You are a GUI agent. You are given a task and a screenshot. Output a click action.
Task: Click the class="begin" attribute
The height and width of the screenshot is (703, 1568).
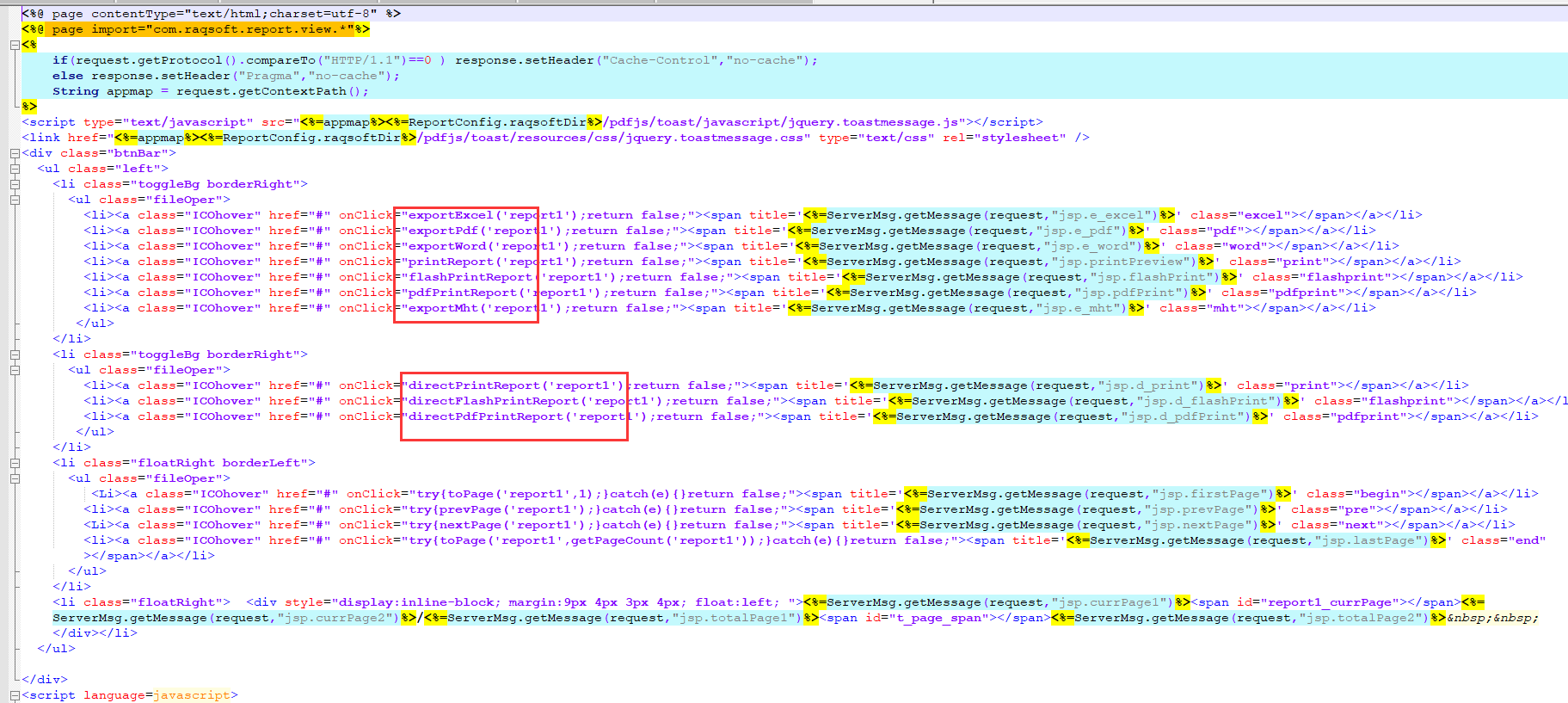pos(1353,494)
